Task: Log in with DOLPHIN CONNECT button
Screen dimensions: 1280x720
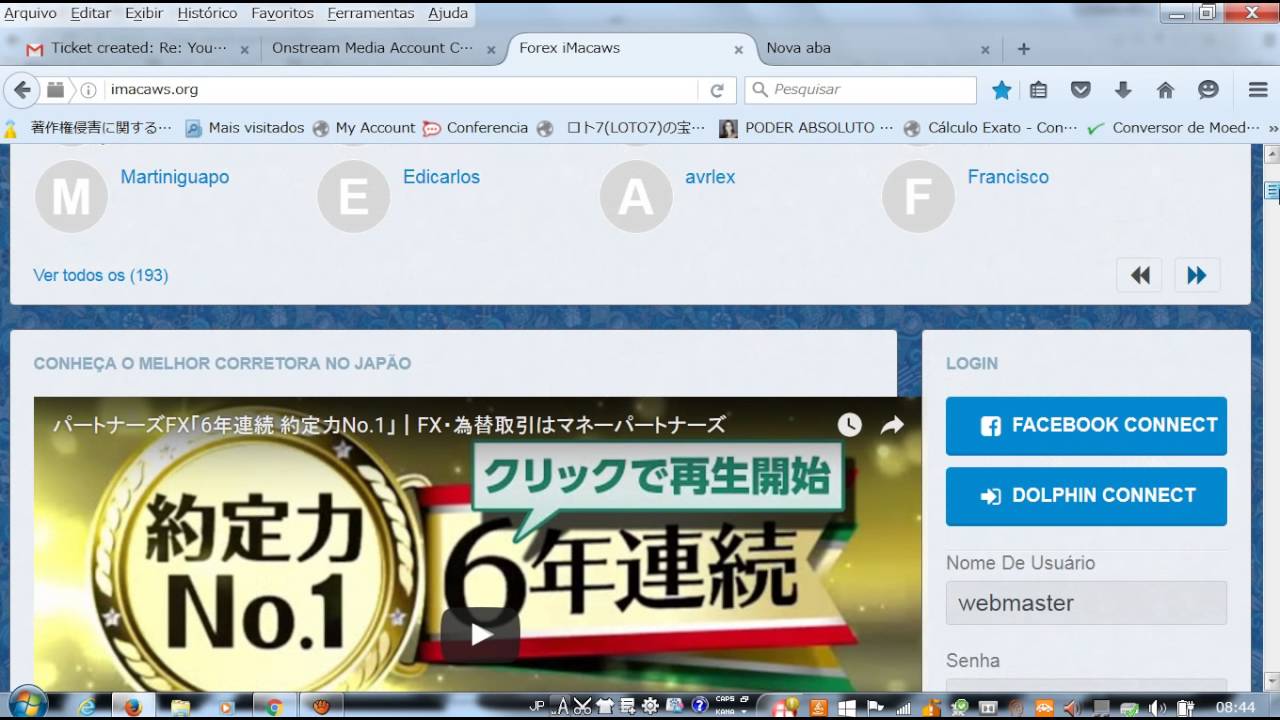Action: [1086, 496]
